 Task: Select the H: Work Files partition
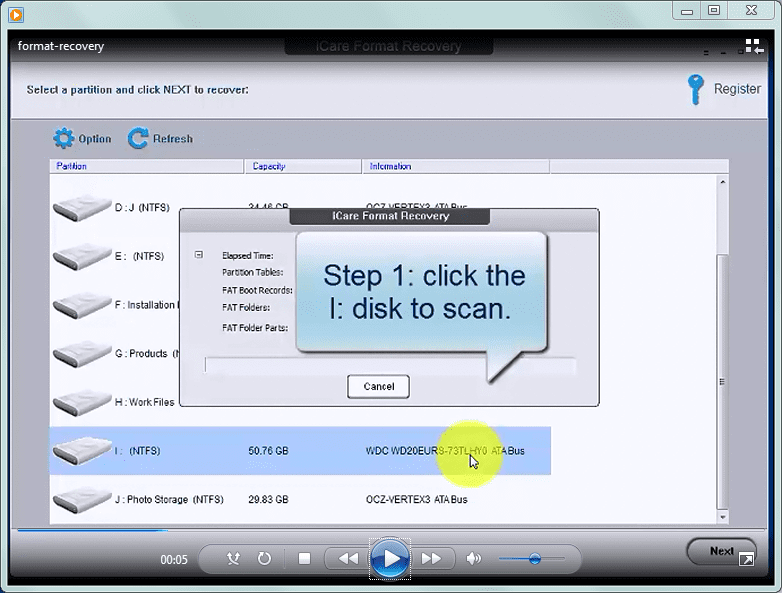pyautogui.click(x=145, y=402)
